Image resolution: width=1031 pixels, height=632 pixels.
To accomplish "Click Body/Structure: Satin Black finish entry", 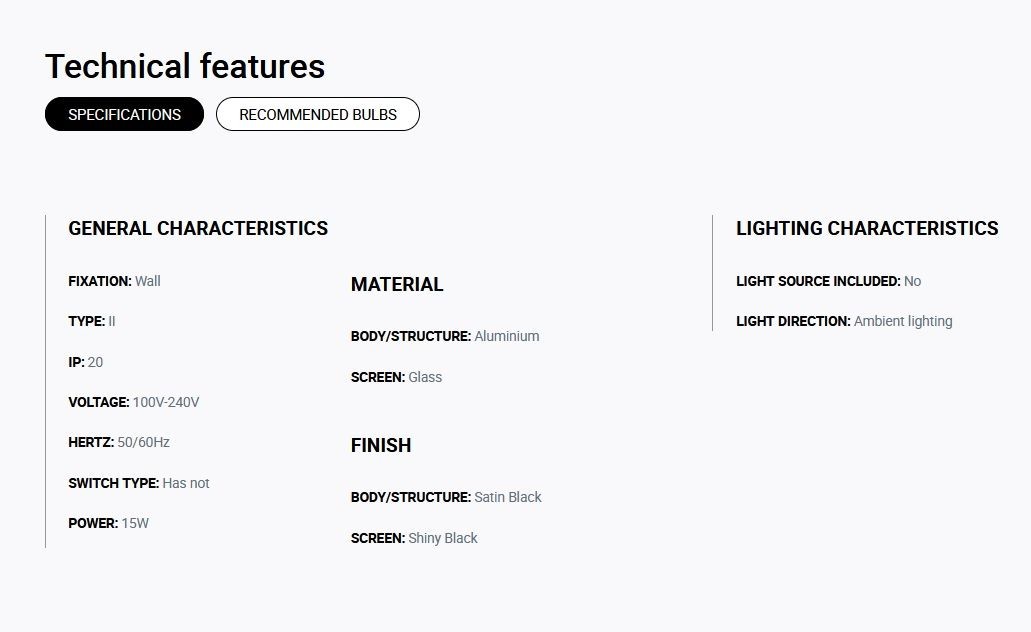I will click(x=446, y=497).
